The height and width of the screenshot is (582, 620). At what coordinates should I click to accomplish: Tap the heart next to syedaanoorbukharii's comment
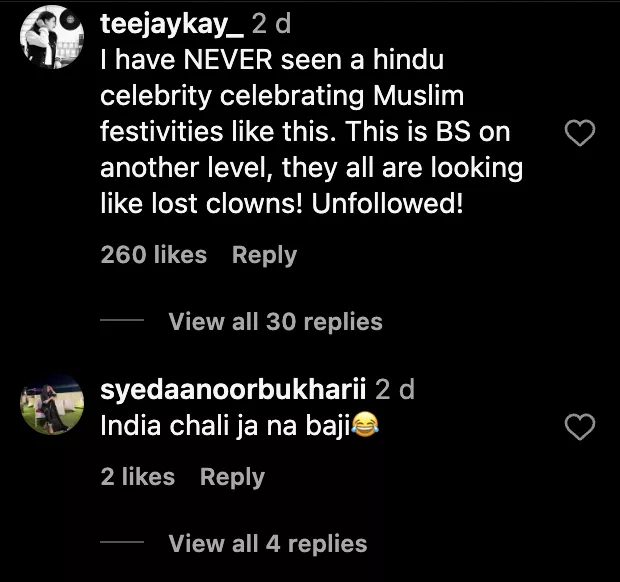[x=581, y=428]
